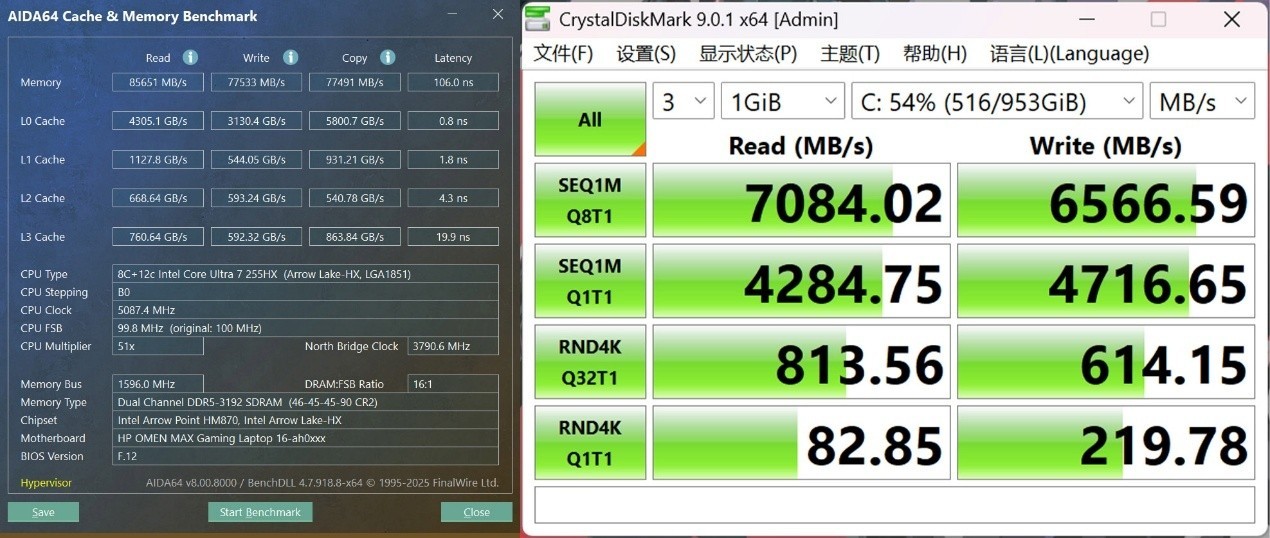1270x538 pixels.
Task: Expand the test count dropdown showing 3
Action: click(684, 101)
